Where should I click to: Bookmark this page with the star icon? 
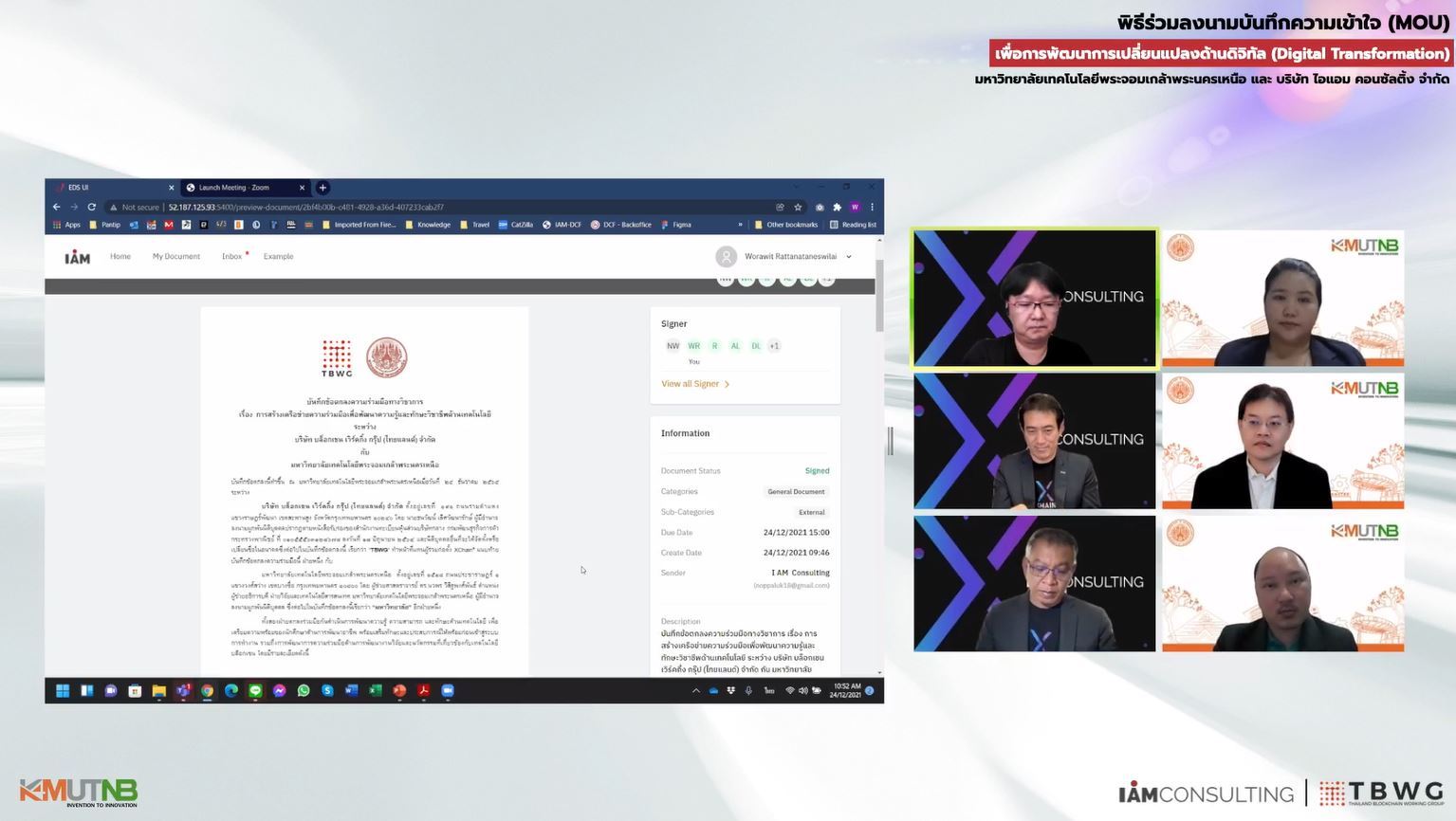(798, 207)
